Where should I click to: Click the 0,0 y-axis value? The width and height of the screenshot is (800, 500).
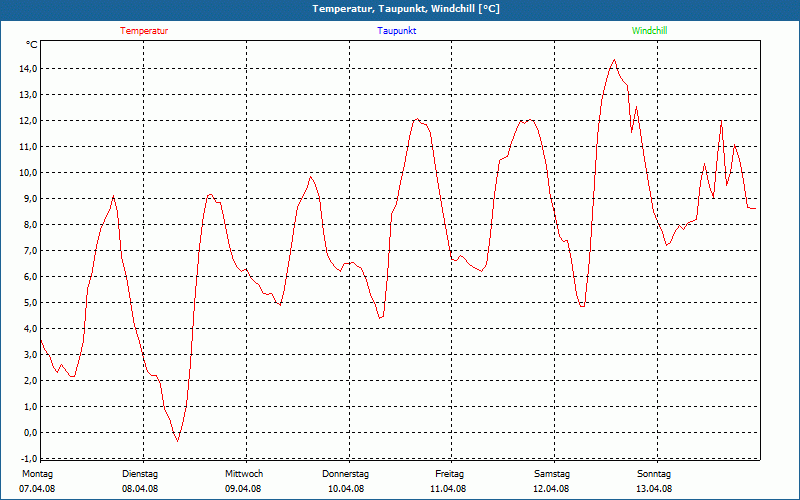click(30, 433)
